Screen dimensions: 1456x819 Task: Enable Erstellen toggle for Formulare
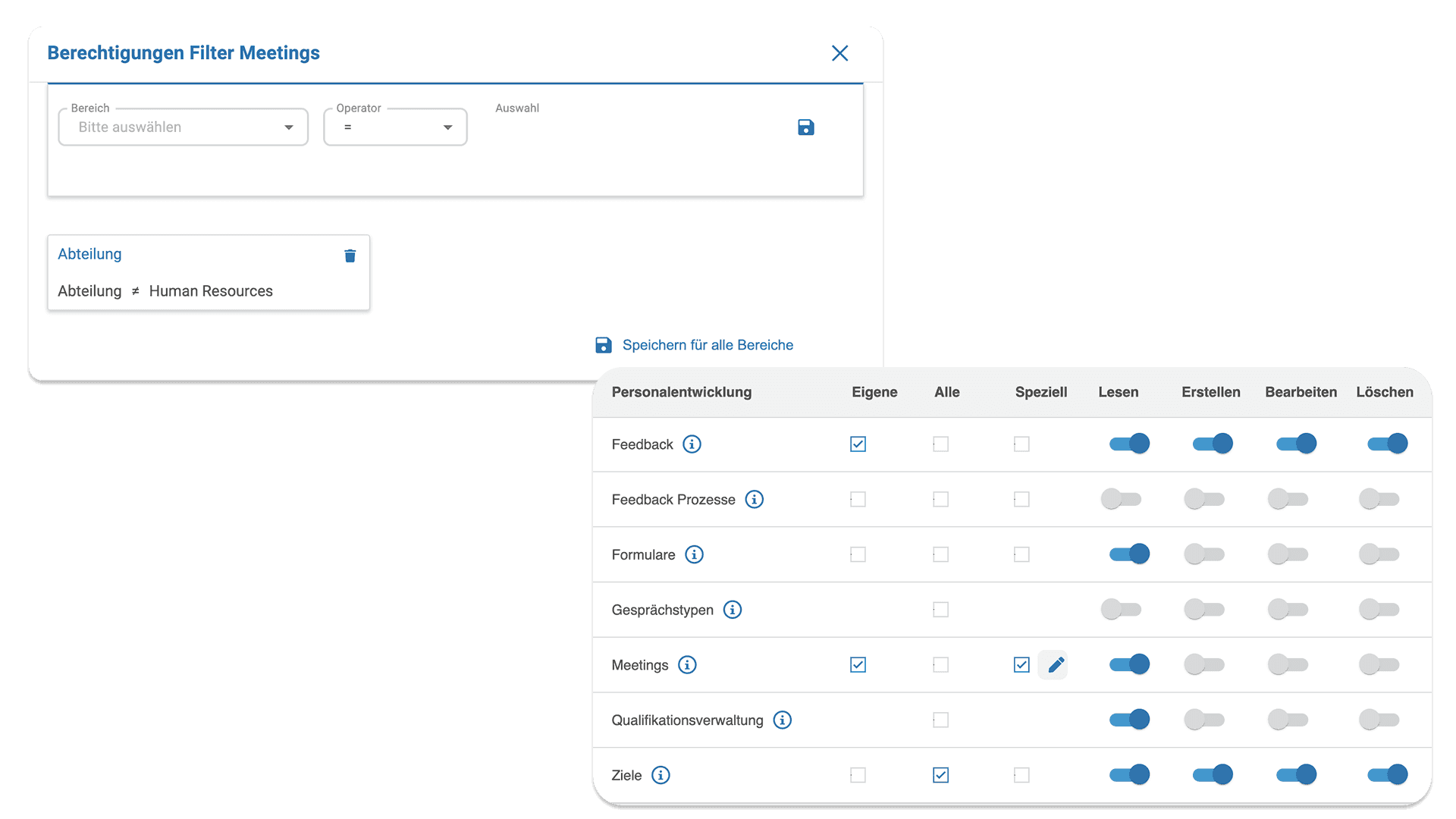click(1205, 554)
